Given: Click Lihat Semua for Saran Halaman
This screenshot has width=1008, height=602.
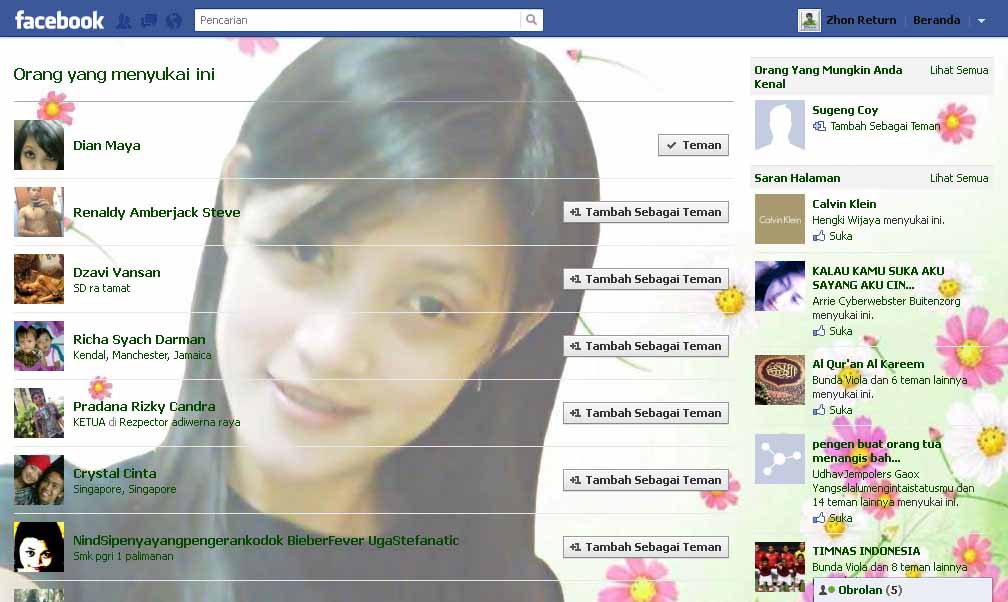Looking at the screenshot, I should click(x=958, y=178).
